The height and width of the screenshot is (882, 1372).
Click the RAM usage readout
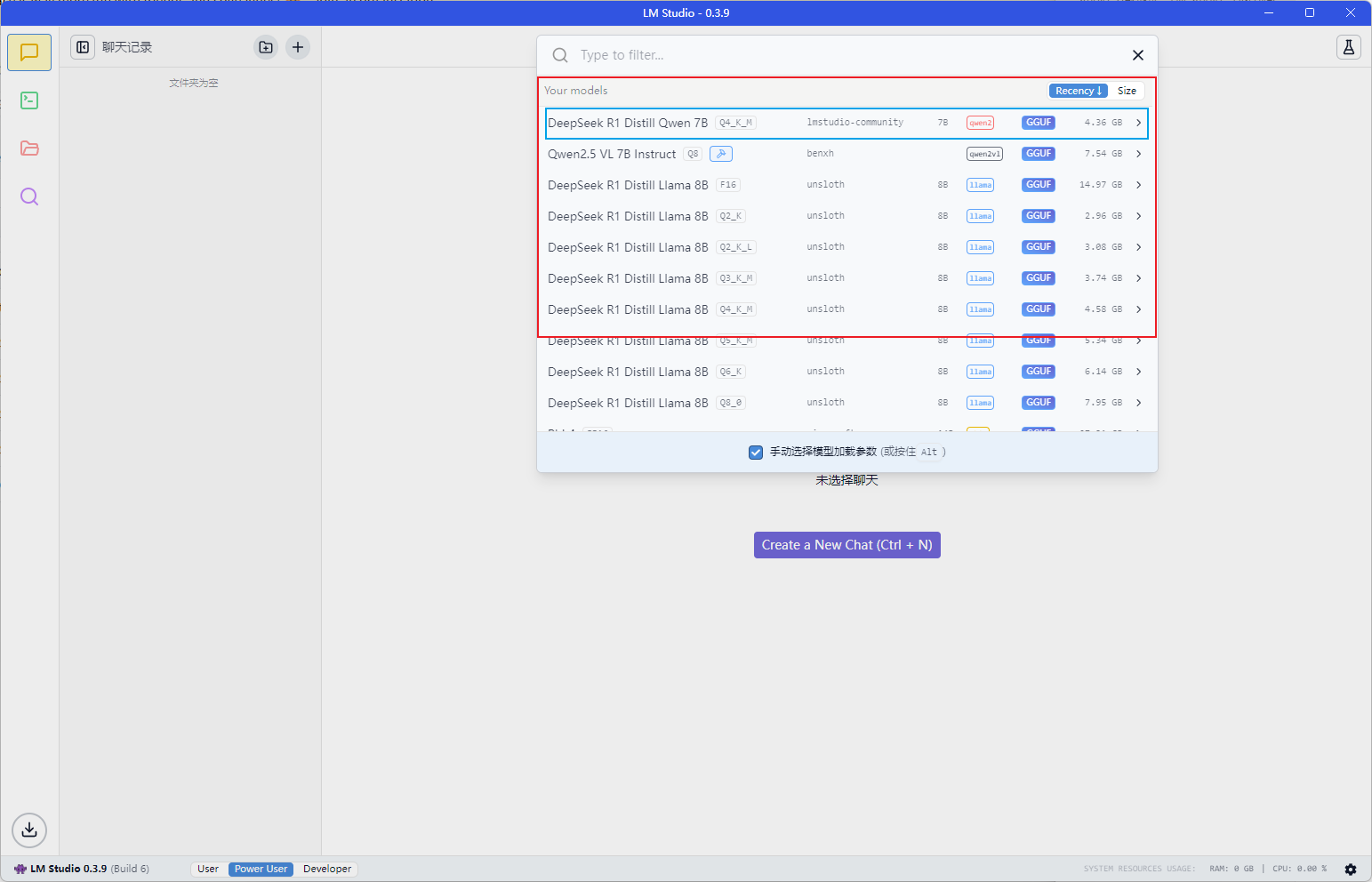1232,869
